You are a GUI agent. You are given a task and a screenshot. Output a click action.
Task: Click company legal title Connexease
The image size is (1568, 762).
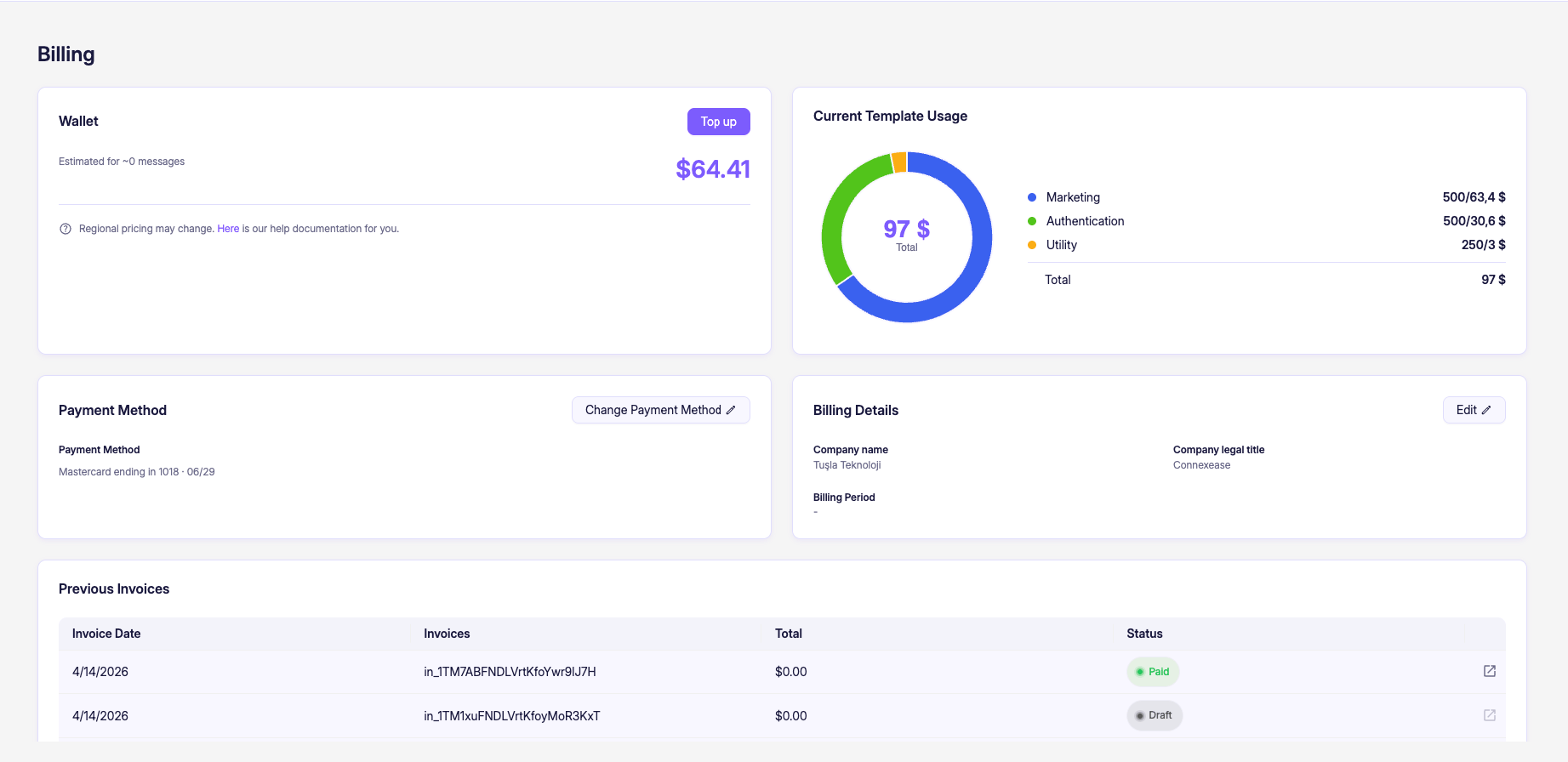click(x=1201, y=465)
